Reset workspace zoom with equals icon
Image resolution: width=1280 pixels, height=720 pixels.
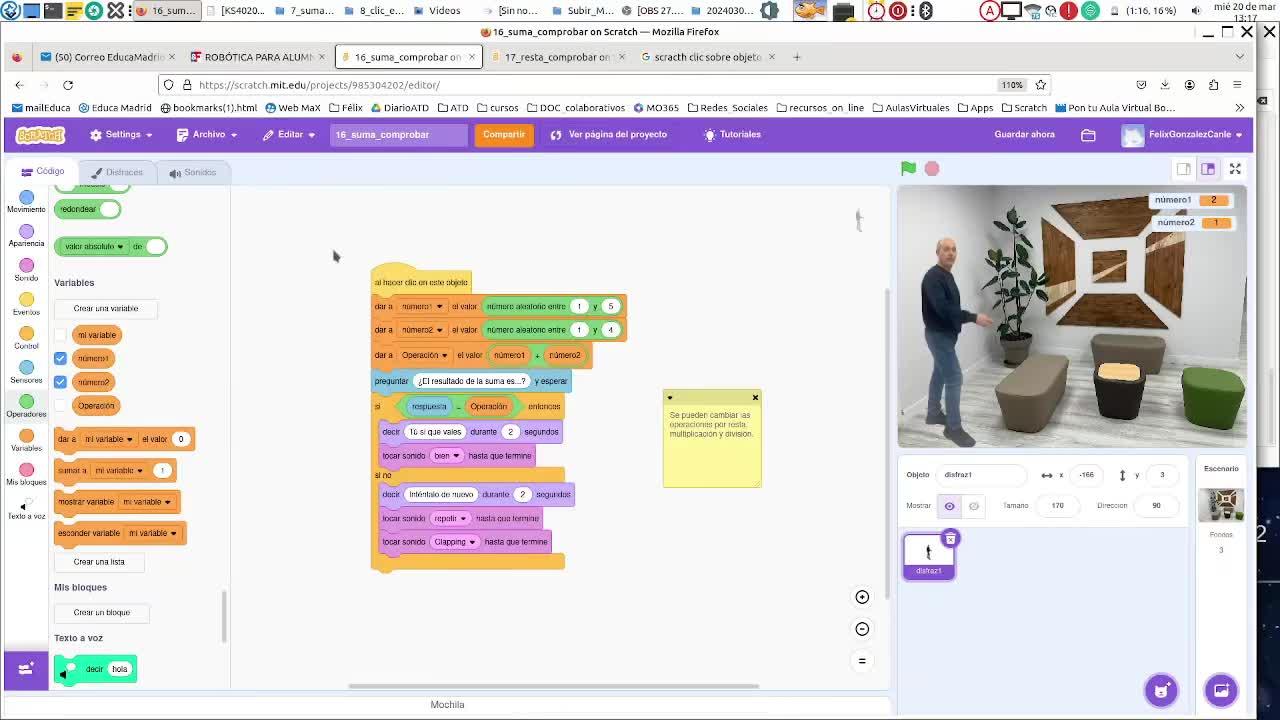pyautogui.click(x=862, y=661)
